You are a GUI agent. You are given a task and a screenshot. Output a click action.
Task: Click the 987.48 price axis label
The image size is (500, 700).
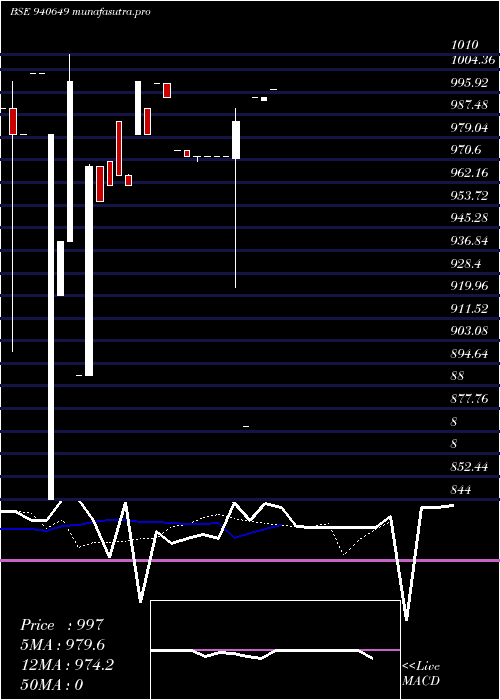[x=470, y=105]
